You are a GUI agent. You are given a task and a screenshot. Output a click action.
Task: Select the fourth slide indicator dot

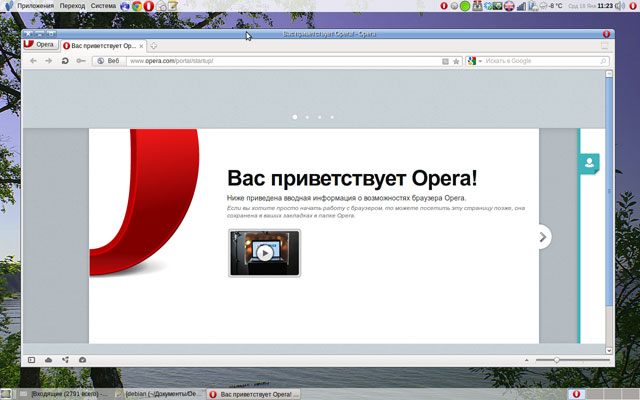pos(332,117)
